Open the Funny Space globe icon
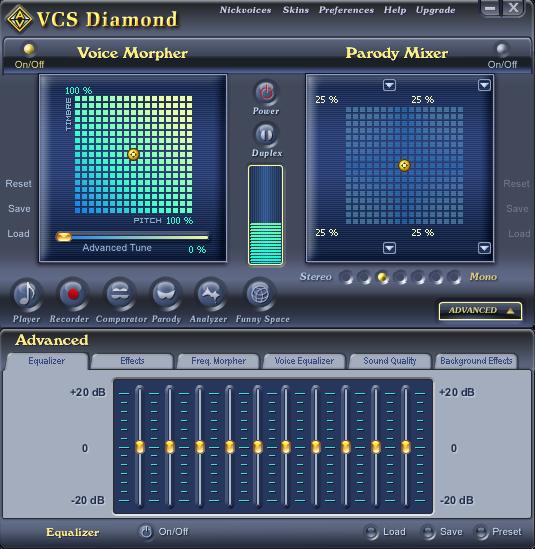 tap(259, 294)
